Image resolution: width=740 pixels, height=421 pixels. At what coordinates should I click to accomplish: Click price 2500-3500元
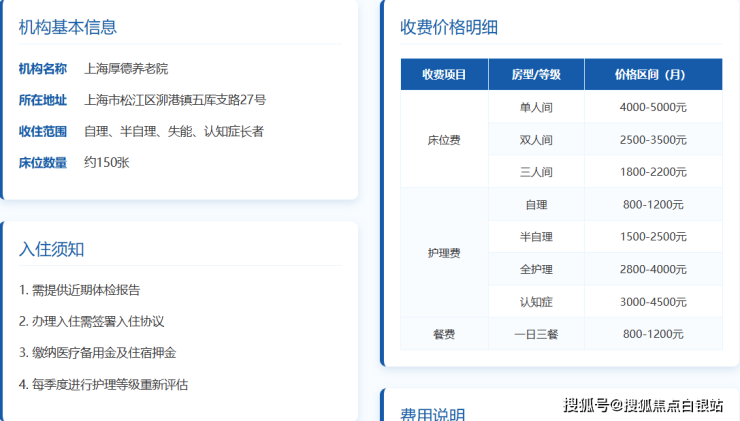click(x=653, y=140)
